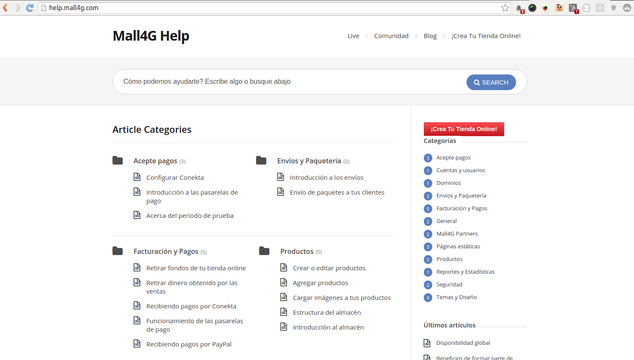This screenshot has width=634, height=360.
Task: Click the browser back arrow
Action: click(x=5, y=8)
